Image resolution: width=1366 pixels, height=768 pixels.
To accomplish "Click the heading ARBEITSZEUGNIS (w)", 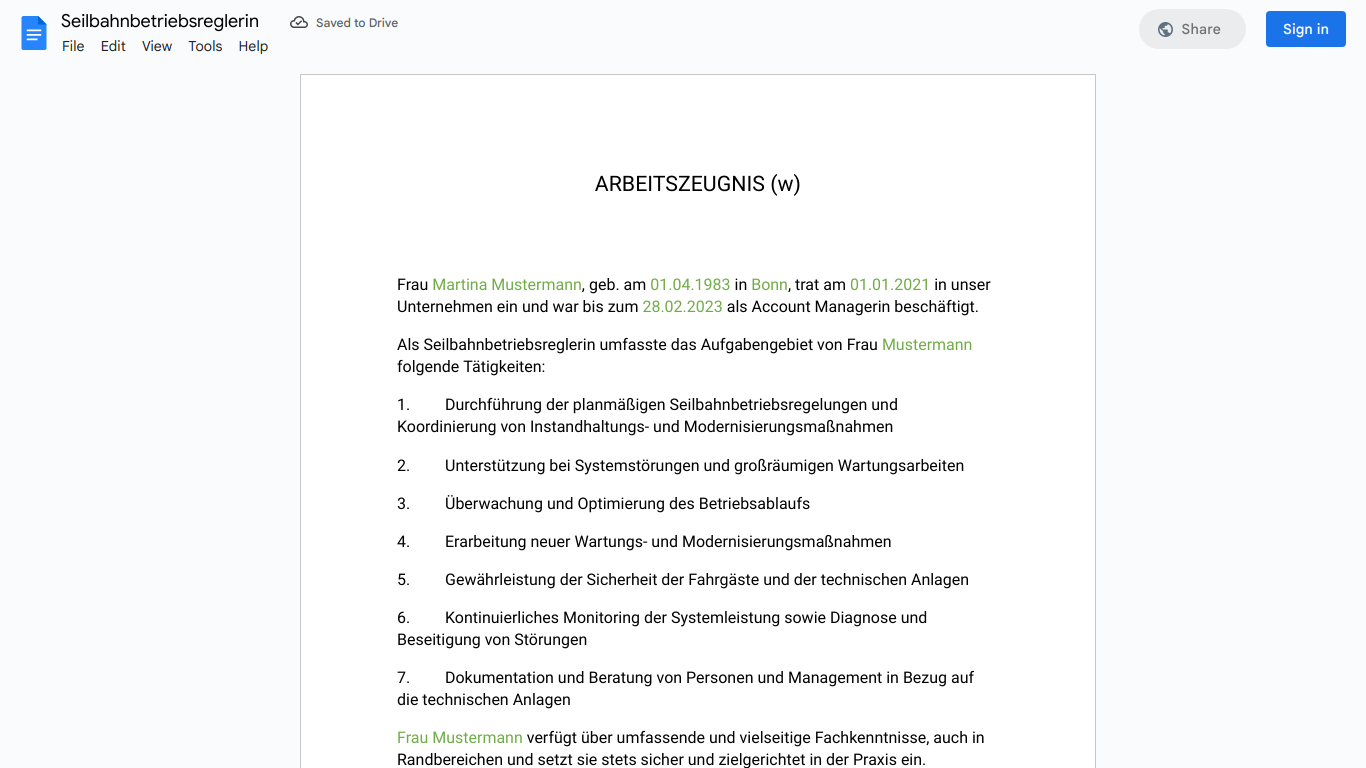I will tap(698, 184).
